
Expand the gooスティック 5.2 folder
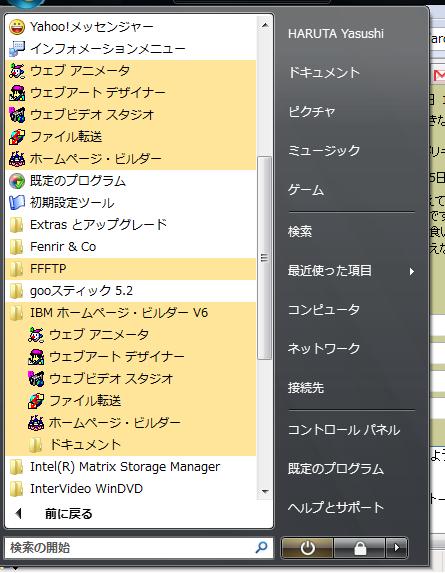click(x=131, y=291)
